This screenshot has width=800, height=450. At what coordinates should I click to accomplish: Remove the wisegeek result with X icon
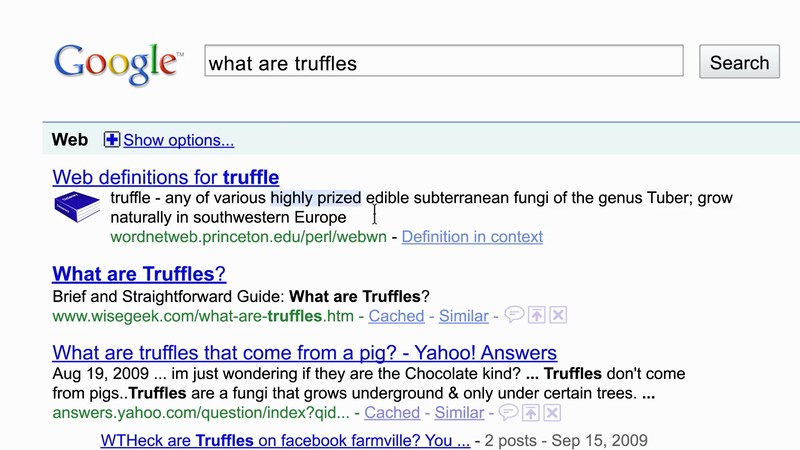click(x=559, y=316)
